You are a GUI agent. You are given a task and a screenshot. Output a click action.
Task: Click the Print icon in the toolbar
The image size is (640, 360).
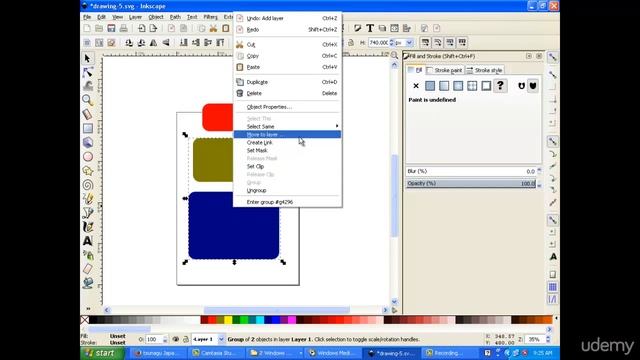point(123,28)
